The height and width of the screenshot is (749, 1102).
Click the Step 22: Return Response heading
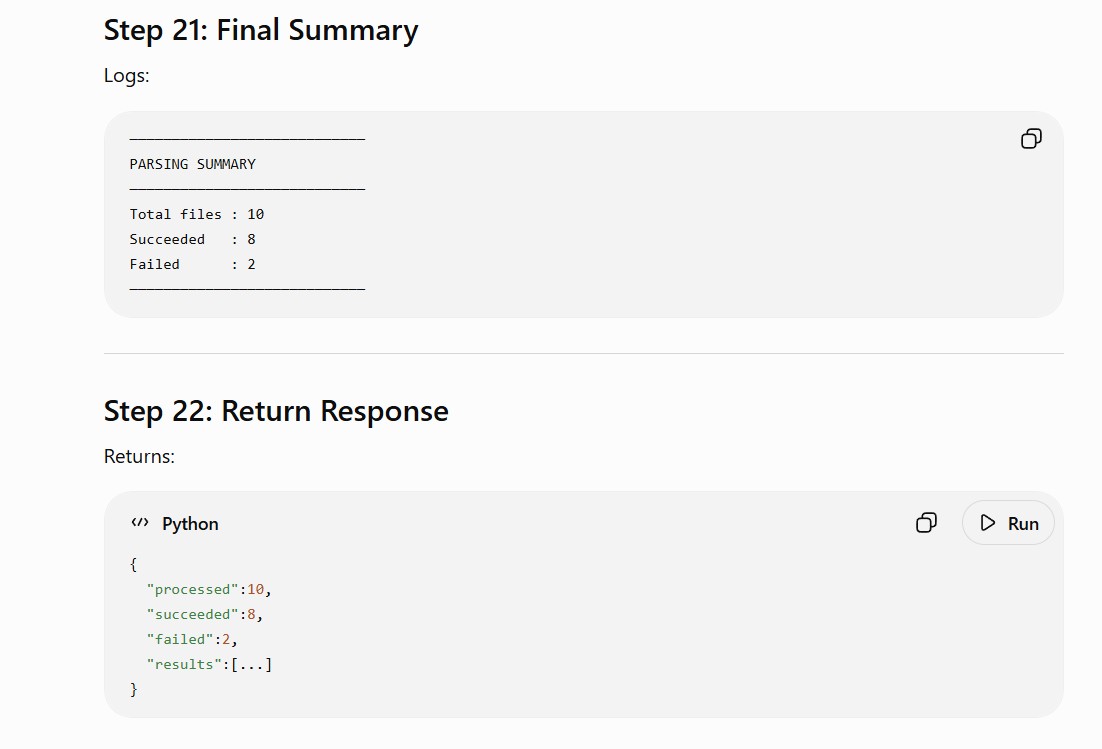click(276, 411)
